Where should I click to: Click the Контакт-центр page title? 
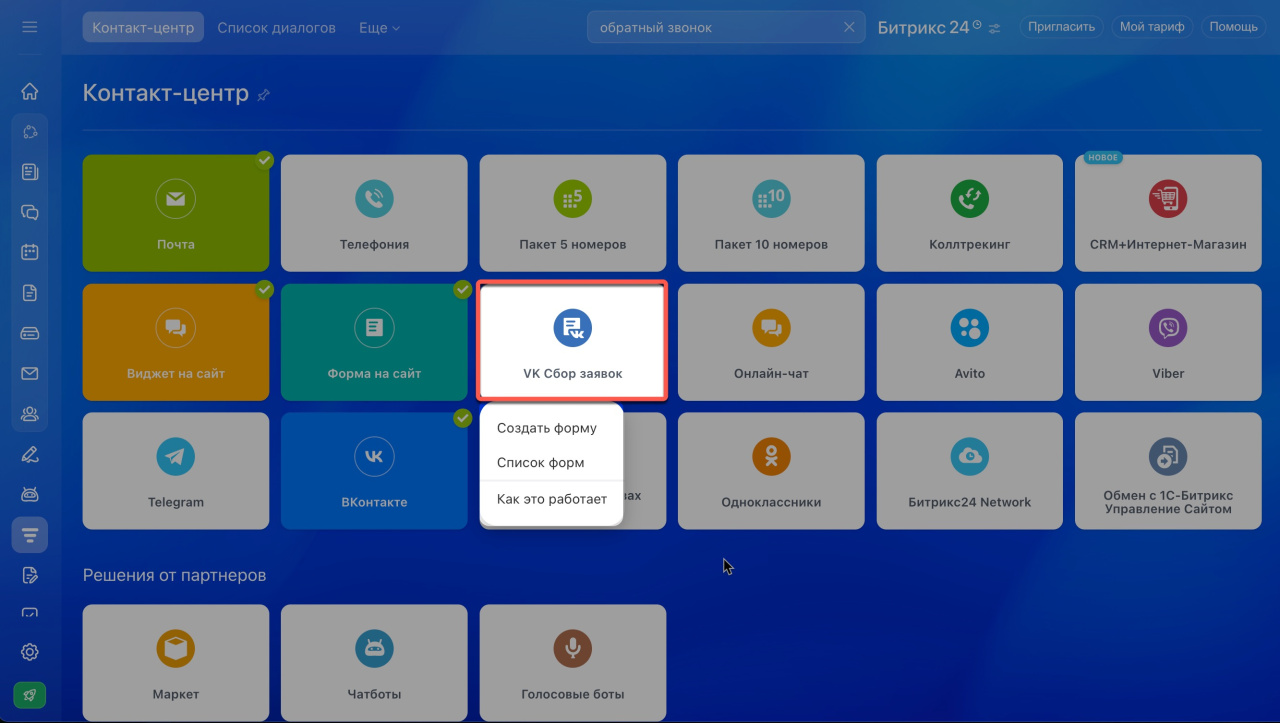pos(165,94)
